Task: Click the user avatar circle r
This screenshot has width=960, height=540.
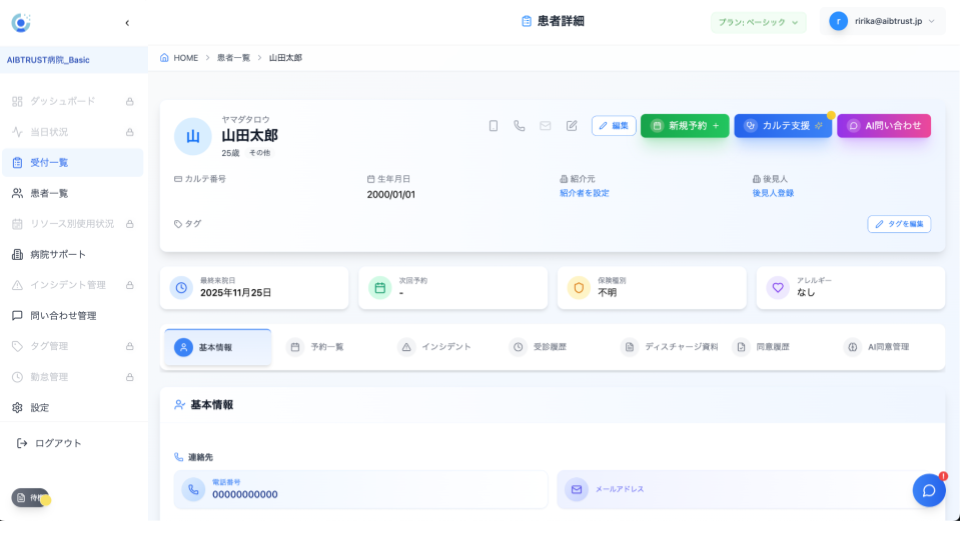Action: pos(838,21)
